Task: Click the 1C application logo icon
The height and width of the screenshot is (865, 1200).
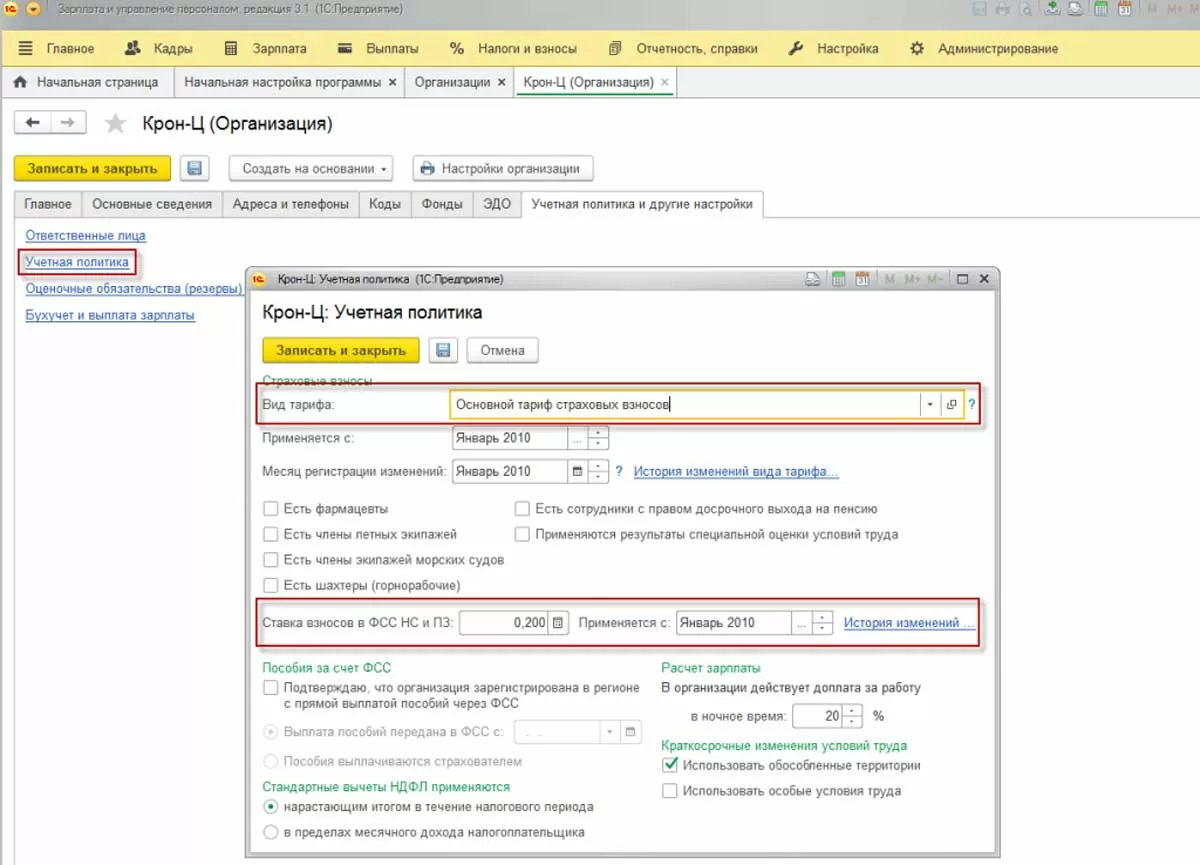Action: [x=10, y=9]
